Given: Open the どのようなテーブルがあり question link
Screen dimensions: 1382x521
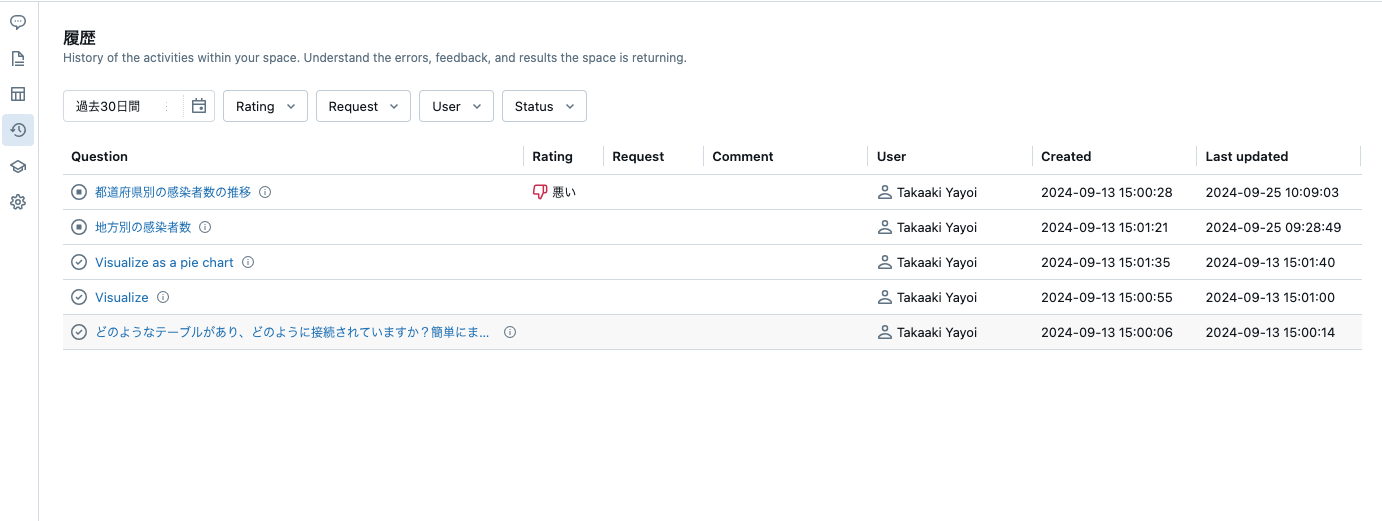Looking at the screenshot, I should pos(293,332).
